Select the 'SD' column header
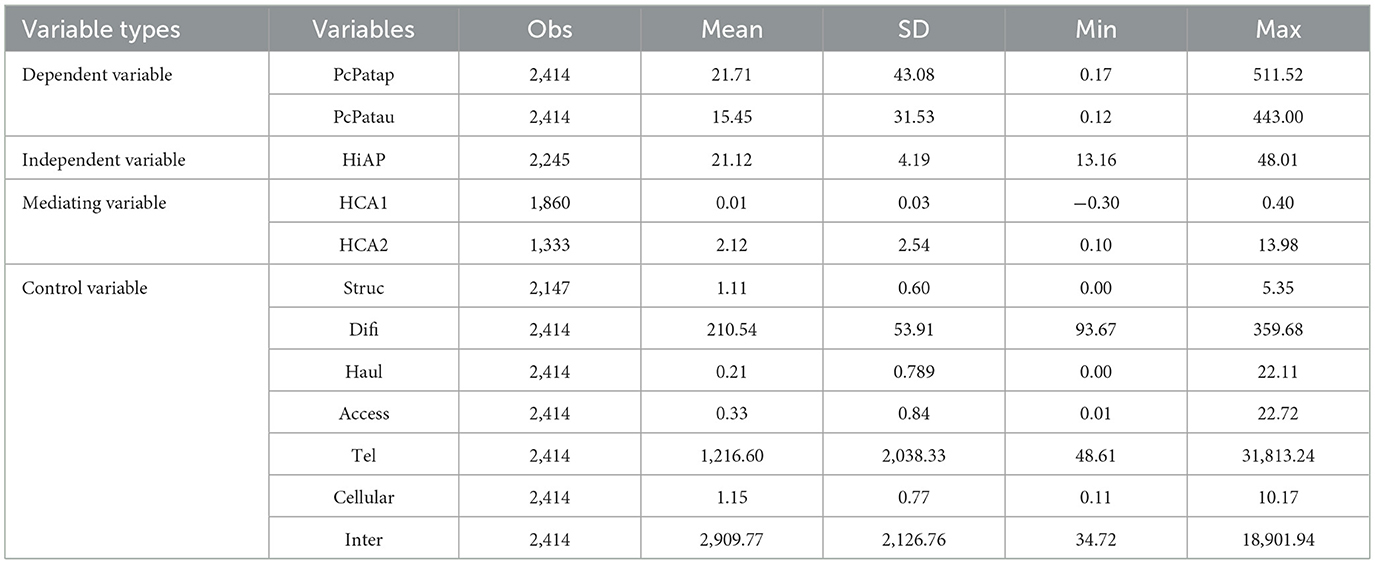This screenshot has width=1375, height=564. tap(913, 30)
